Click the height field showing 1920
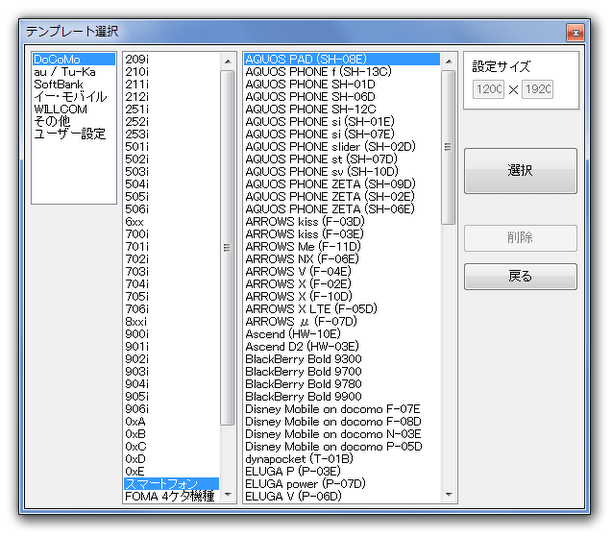612x537 pixels. pos(537,89)
